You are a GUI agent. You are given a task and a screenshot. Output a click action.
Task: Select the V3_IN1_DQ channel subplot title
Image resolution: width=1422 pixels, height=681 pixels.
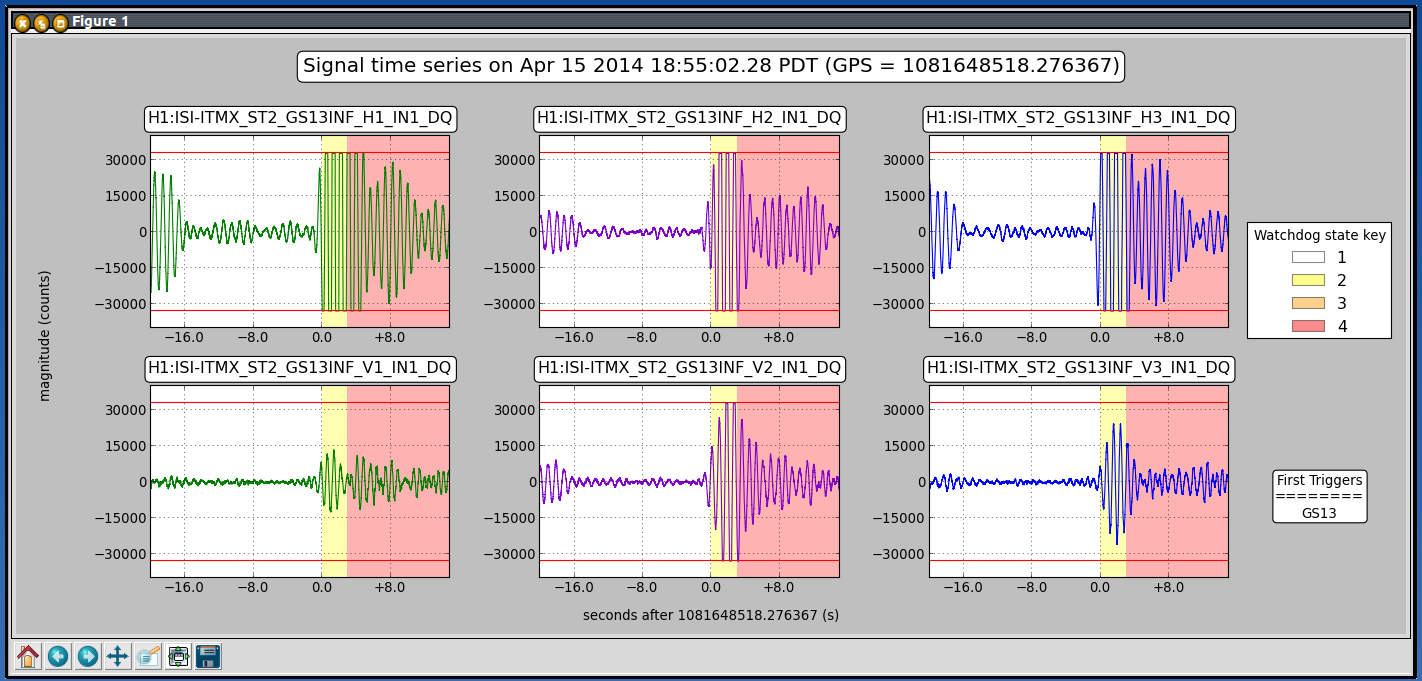pyautogui.click(x=1078, y=368)
